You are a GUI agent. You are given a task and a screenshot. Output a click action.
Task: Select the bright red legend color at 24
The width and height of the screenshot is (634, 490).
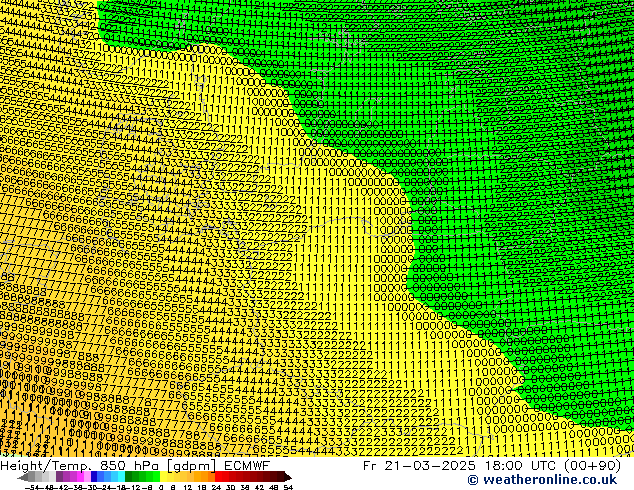(218, 476)
